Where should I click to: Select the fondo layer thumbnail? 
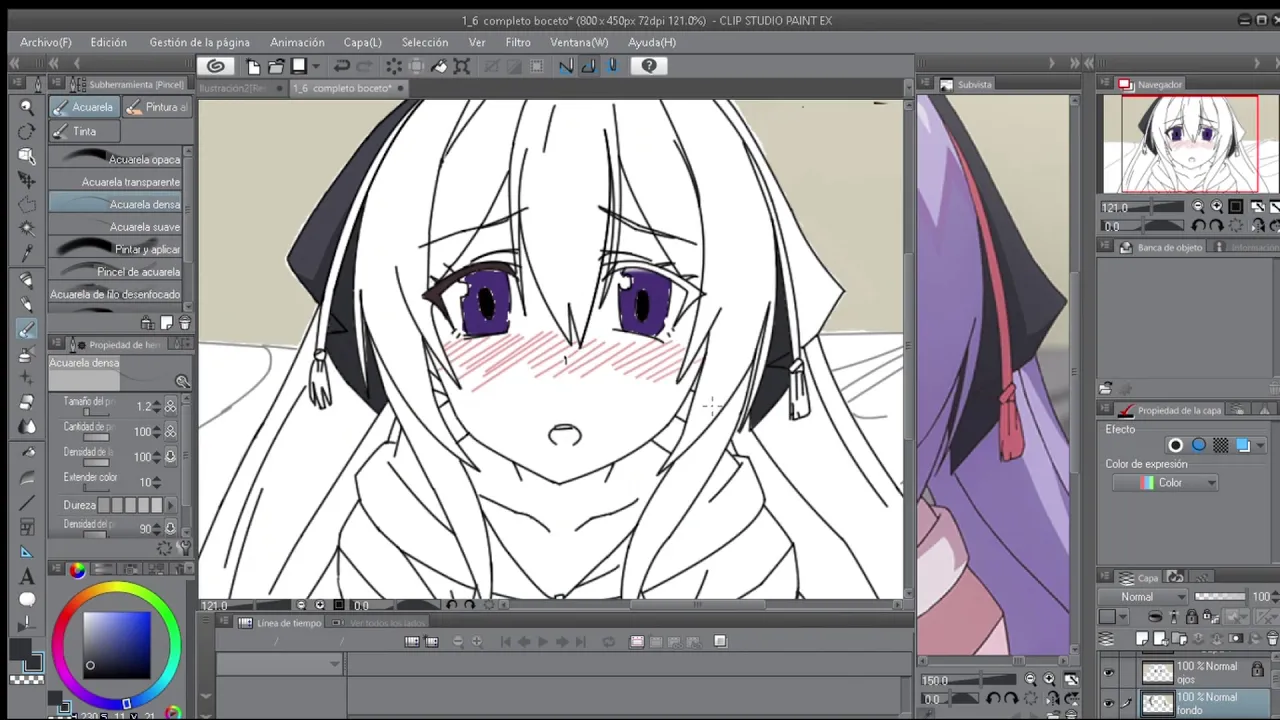point(1157,703)
